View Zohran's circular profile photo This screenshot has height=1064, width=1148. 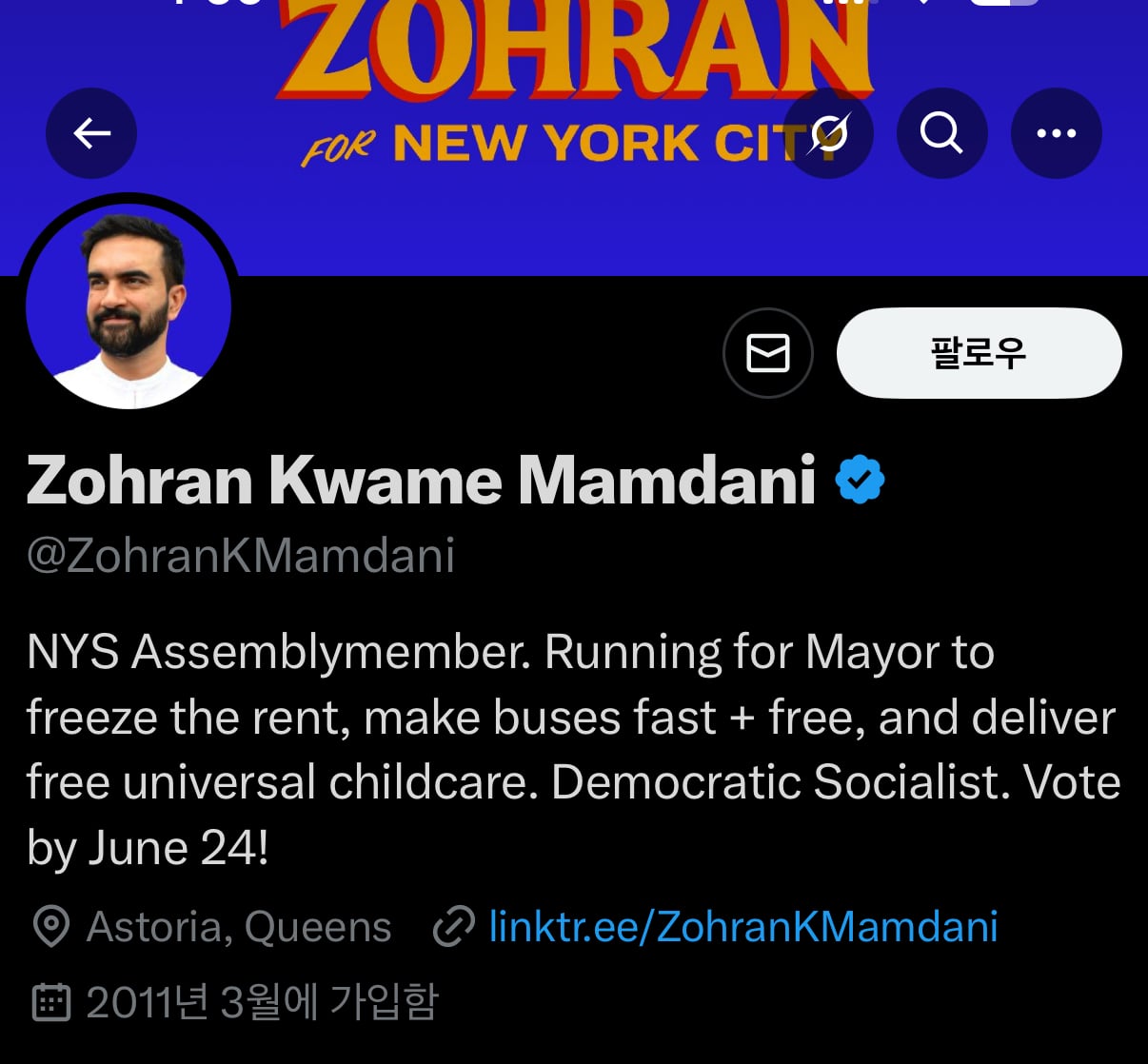[x=129, y=306]
